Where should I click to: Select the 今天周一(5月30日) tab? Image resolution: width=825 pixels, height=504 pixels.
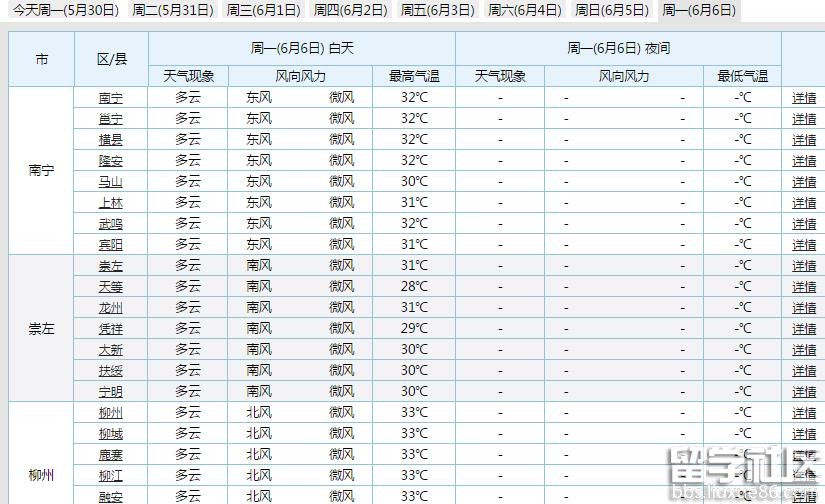tap(65, 11)
